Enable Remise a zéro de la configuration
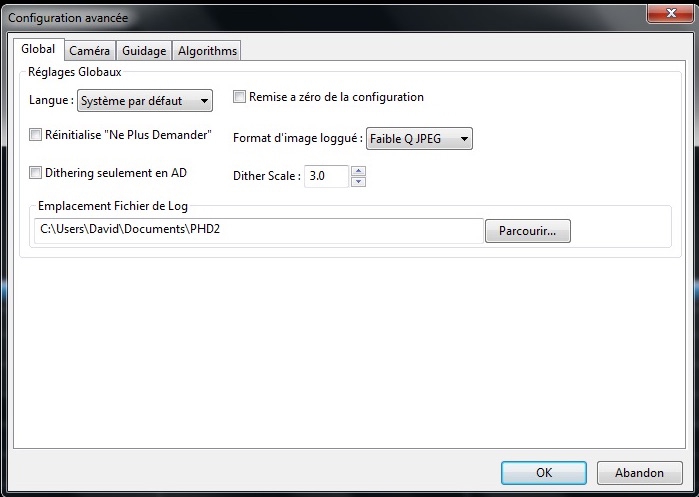This screenshot has width=699, height=497. click(240, 98)
